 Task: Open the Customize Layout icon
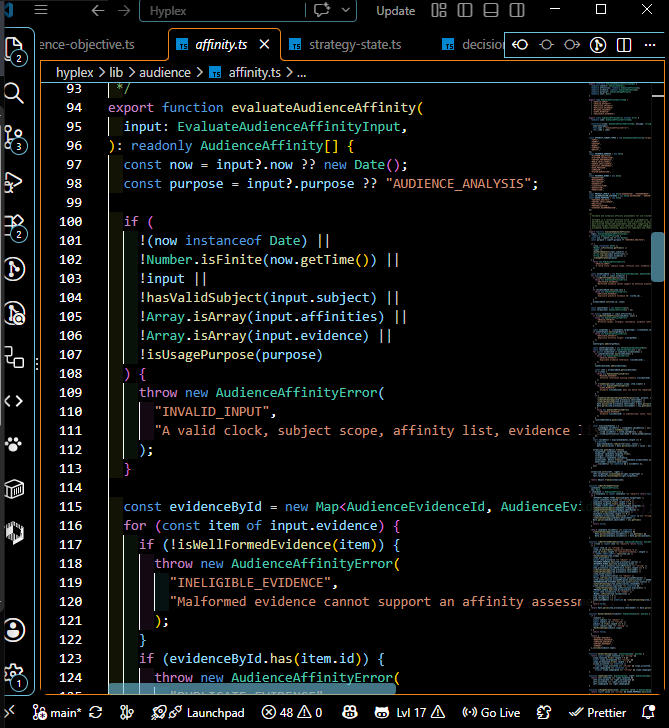click(x=439, y=10)
